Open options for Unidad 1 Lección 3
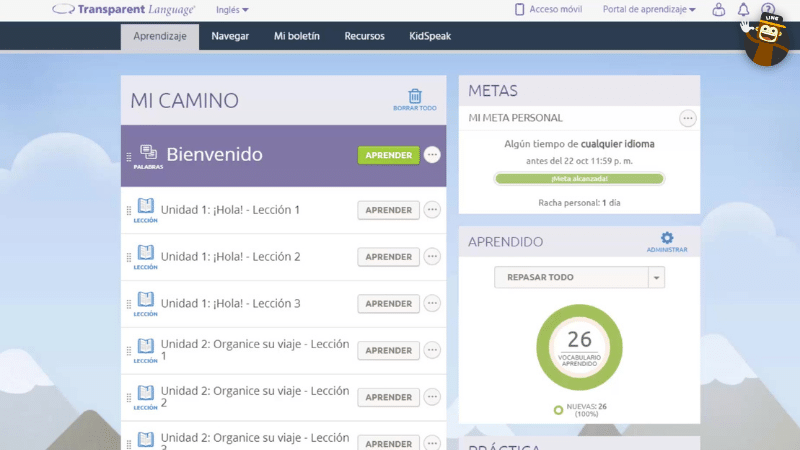800x450 pixels. point(432,303)
